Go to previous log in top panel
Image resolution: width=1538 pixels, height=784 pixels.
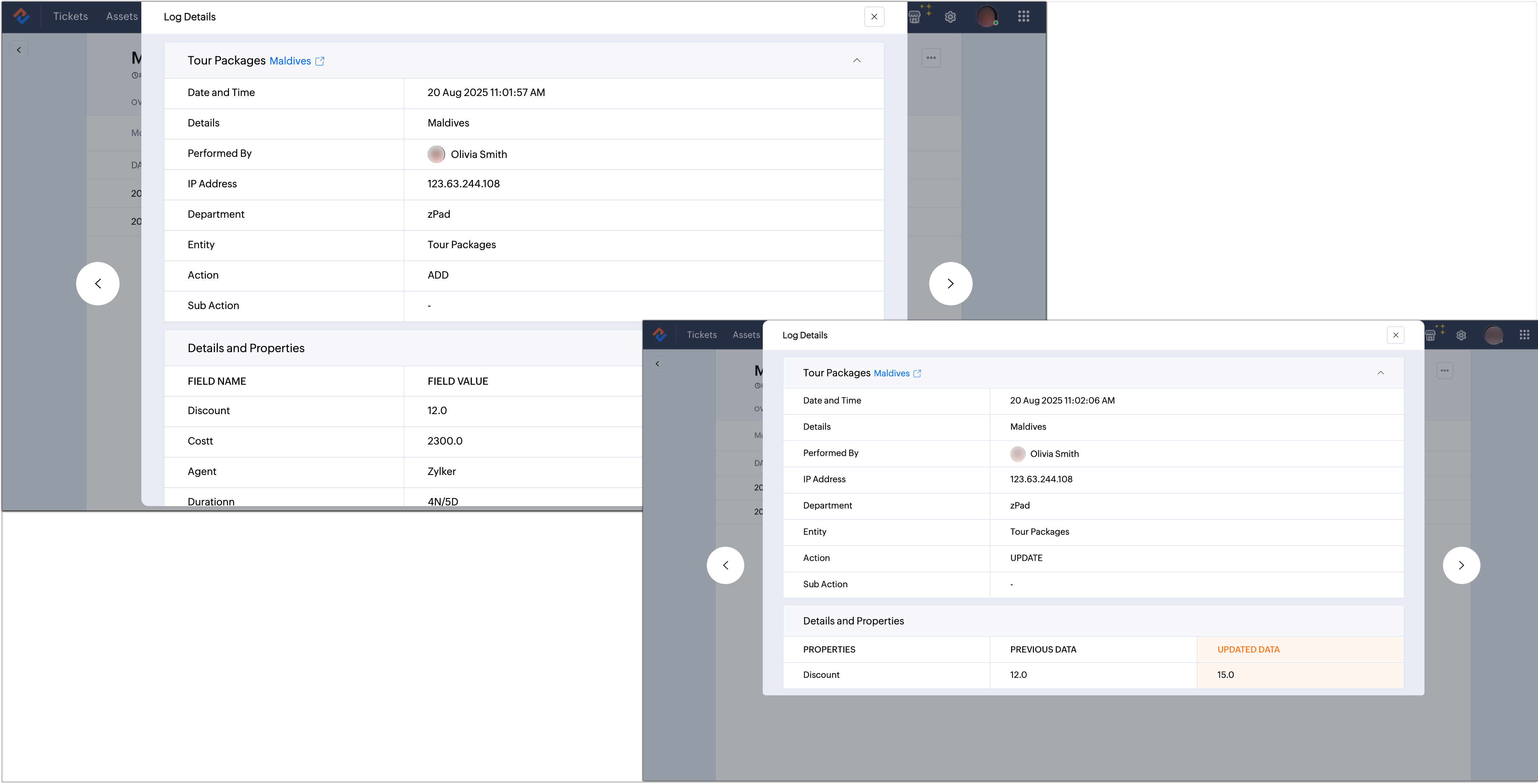point(98,284)
